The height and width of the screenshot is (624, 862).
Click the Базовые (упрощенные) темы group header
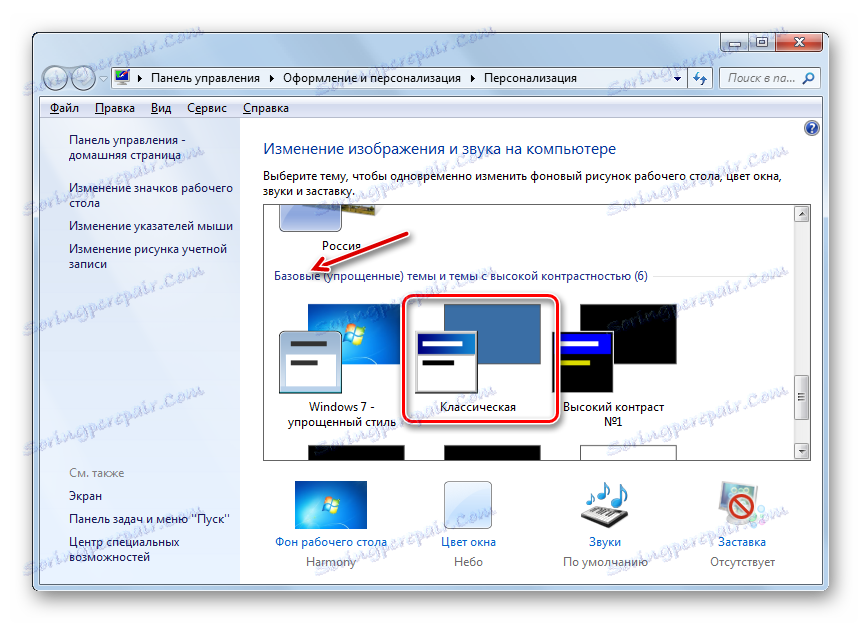[461, 276]
